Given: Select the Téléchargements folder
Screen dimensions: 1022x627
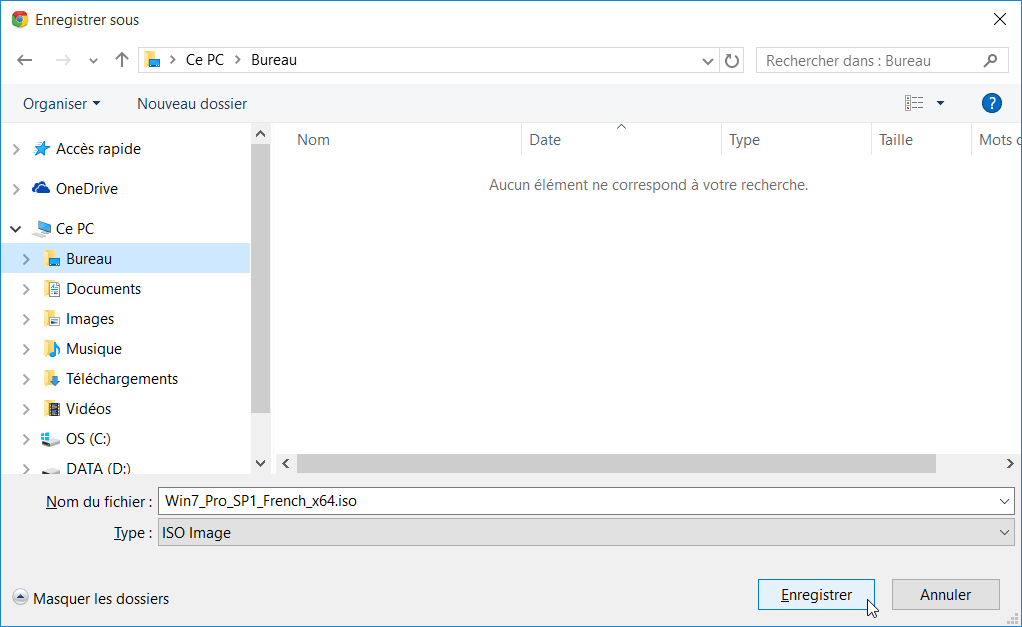Looking at the screenshot, I should pyautogui.click(x=122, y=379).
